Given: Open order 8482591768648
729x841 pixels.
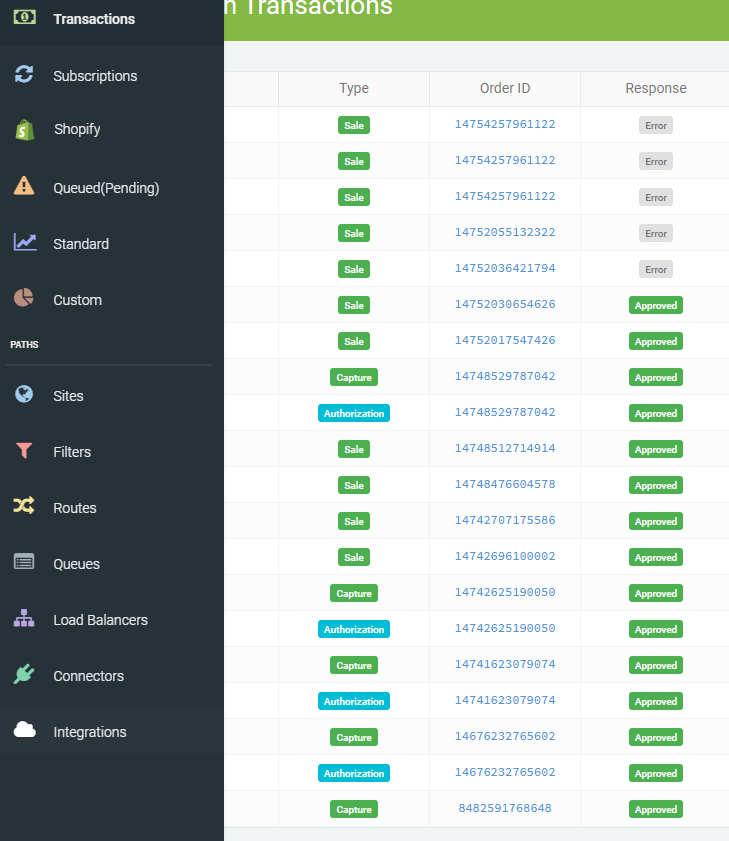Looking at the screenshot, I should click(505, 808).
